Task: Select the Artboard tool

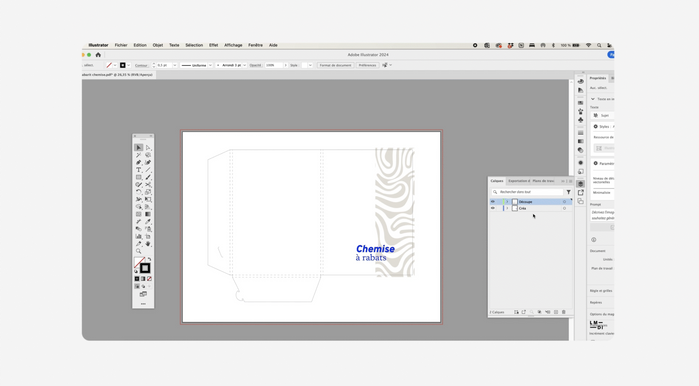Action: point(148,236)
